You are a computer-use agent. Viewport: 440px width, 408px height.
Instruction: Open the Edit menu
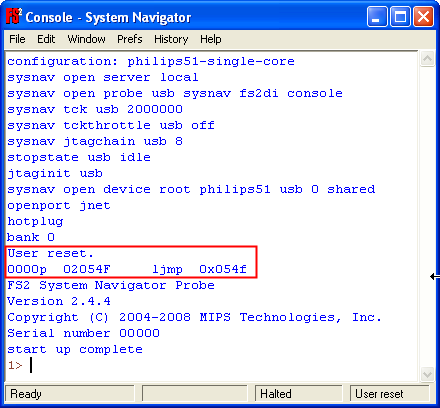tap(46, 39)
